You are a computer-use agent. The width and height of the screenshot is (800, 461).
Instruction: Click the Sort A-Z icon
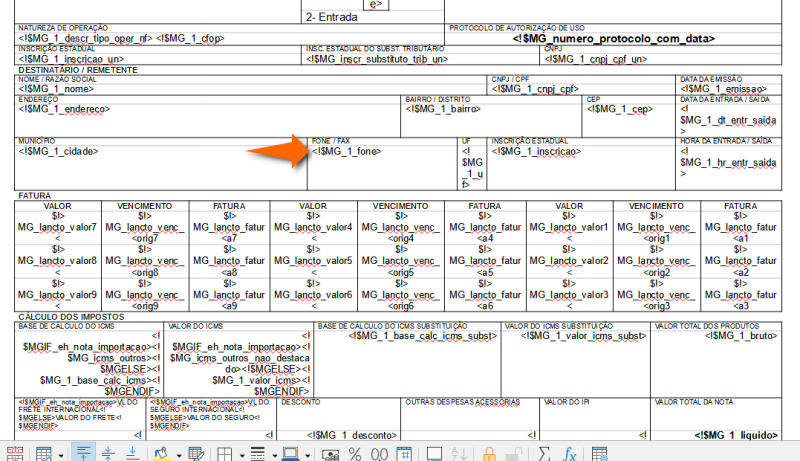(x=459, y=453)
